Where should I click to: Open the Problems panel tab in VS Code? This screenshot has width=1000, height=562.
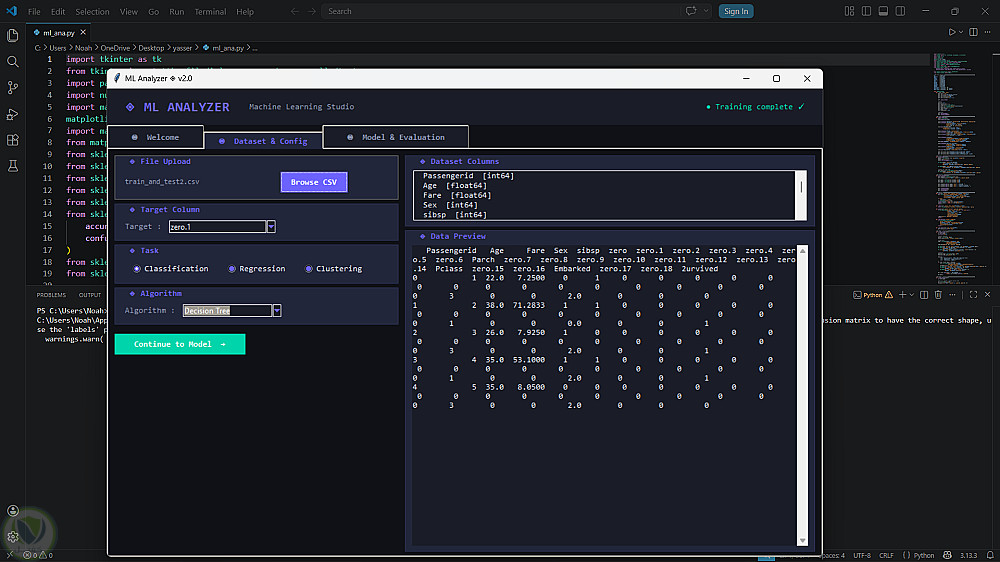point(51,295)
